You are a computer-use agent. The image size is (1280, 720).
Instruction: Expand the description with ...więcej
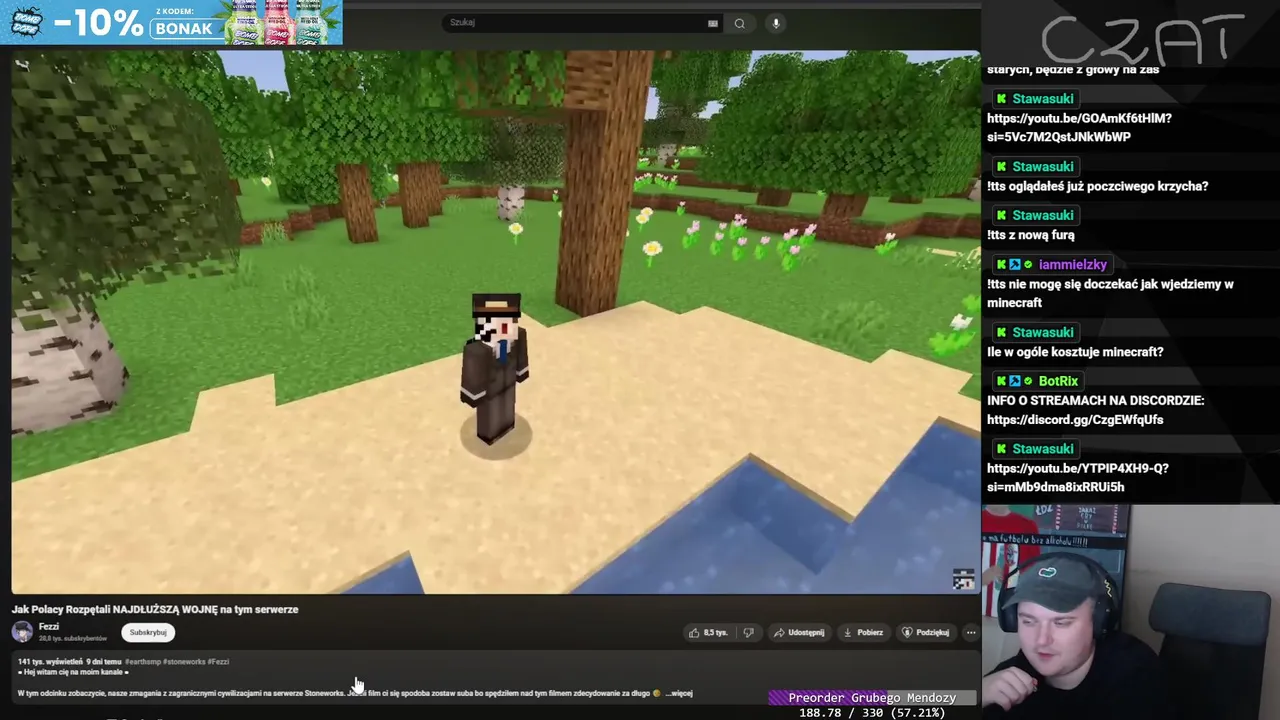pos(679,693)
